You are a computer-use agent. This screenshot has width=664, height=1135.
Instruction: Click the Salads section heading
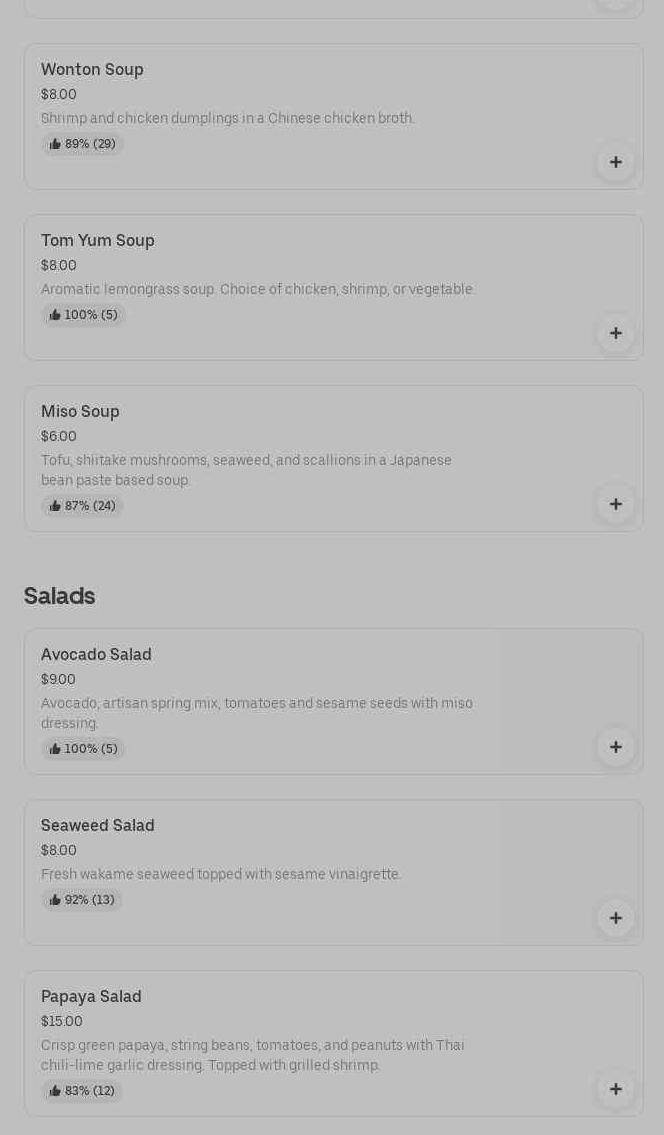pyautogui.click(x=59, y=596)
